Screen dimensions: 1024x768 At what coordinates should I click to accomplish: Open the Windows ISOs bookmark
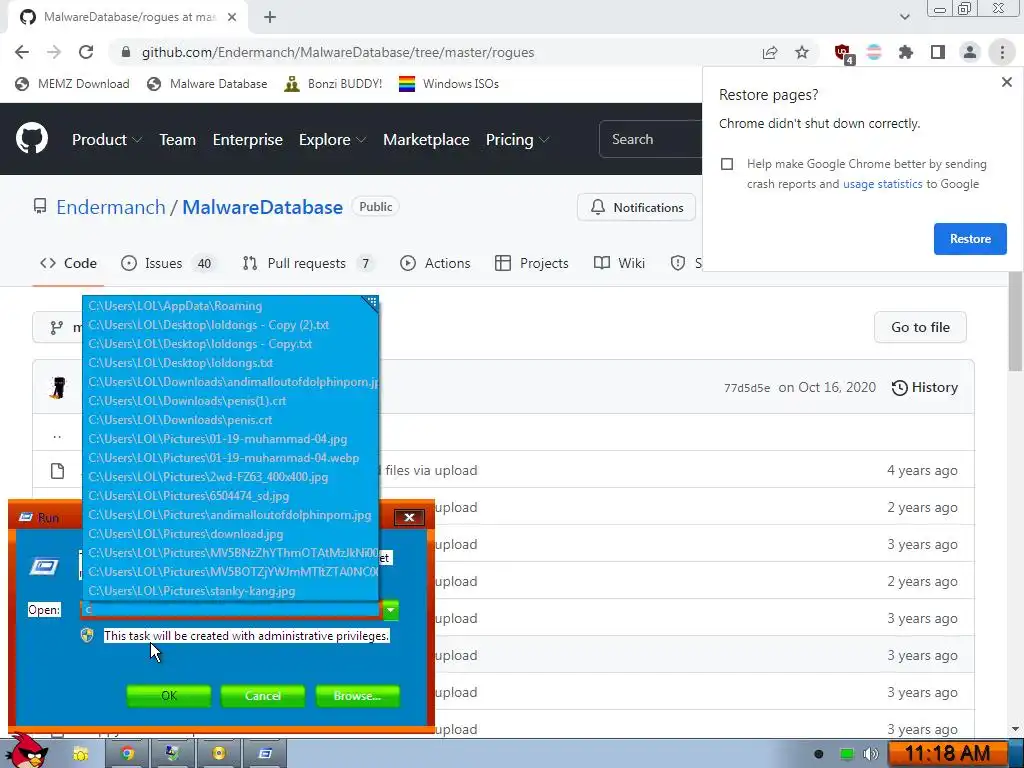[x=449, y=84]
